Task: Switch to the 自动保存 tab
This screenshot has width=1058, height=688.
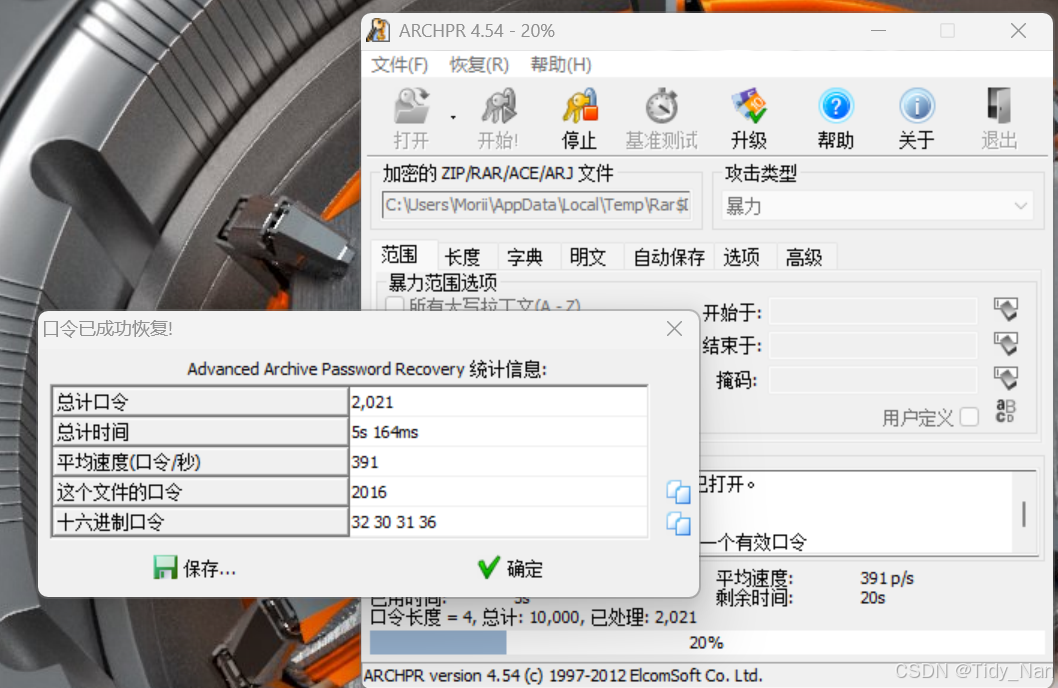Action: coord(669,257)
